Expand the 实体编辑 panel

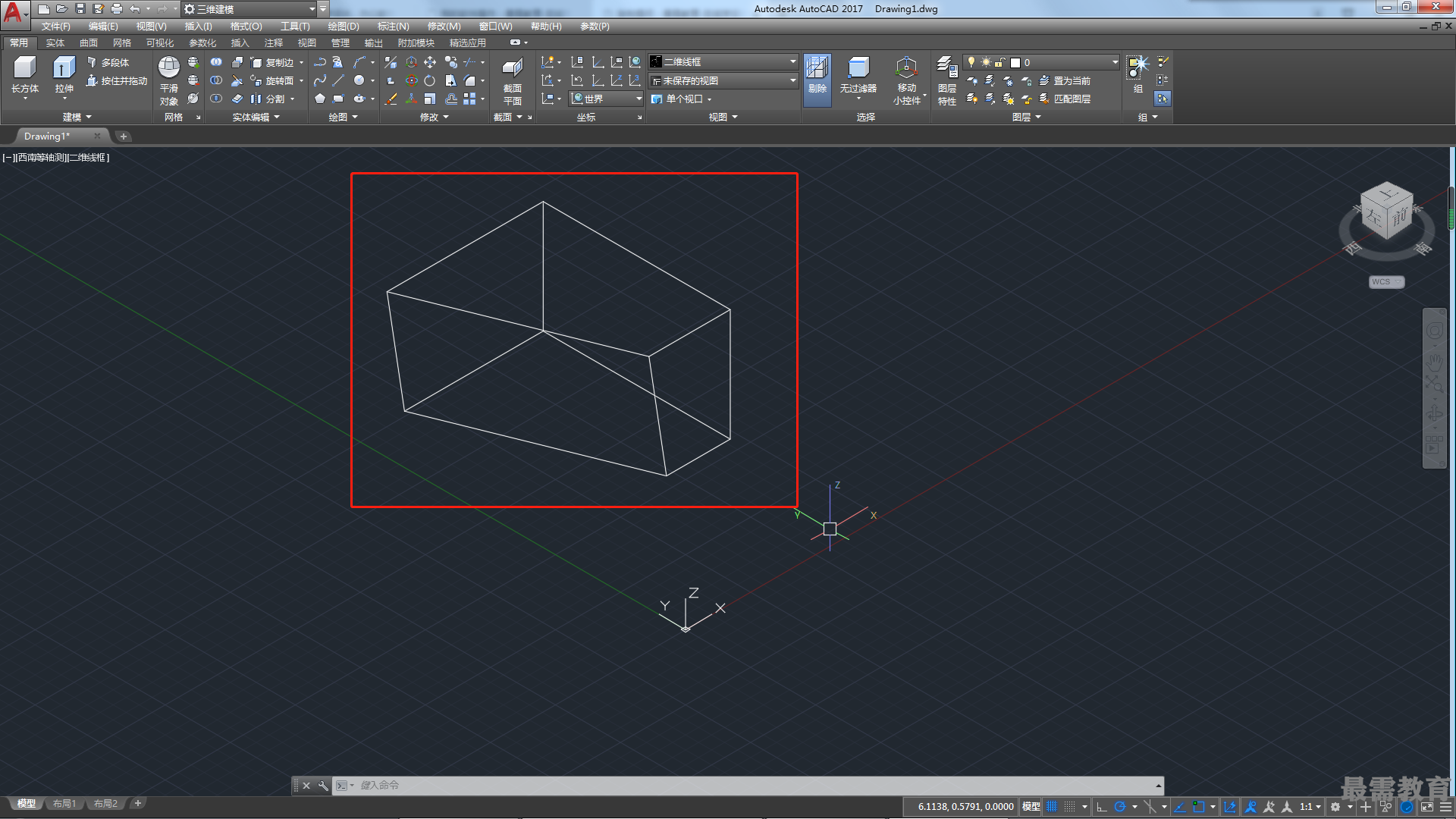256,117
